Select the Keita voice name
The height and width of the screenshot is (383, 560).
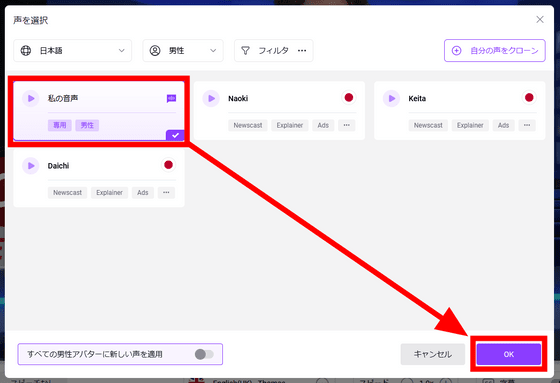click(417, 98)
